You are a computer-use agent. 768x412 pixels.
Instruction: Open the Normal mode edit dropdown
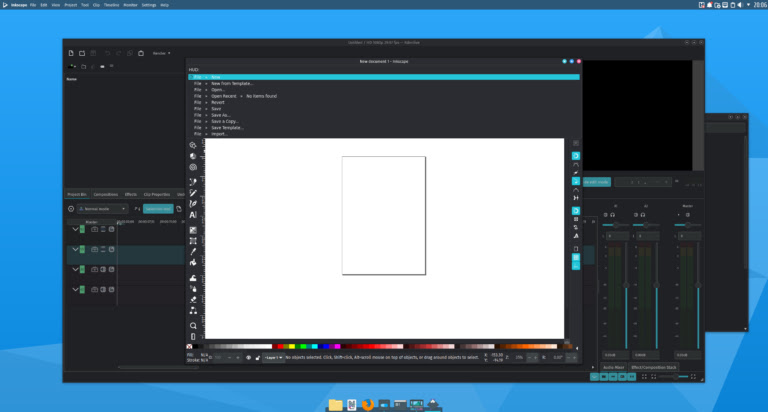101,209
